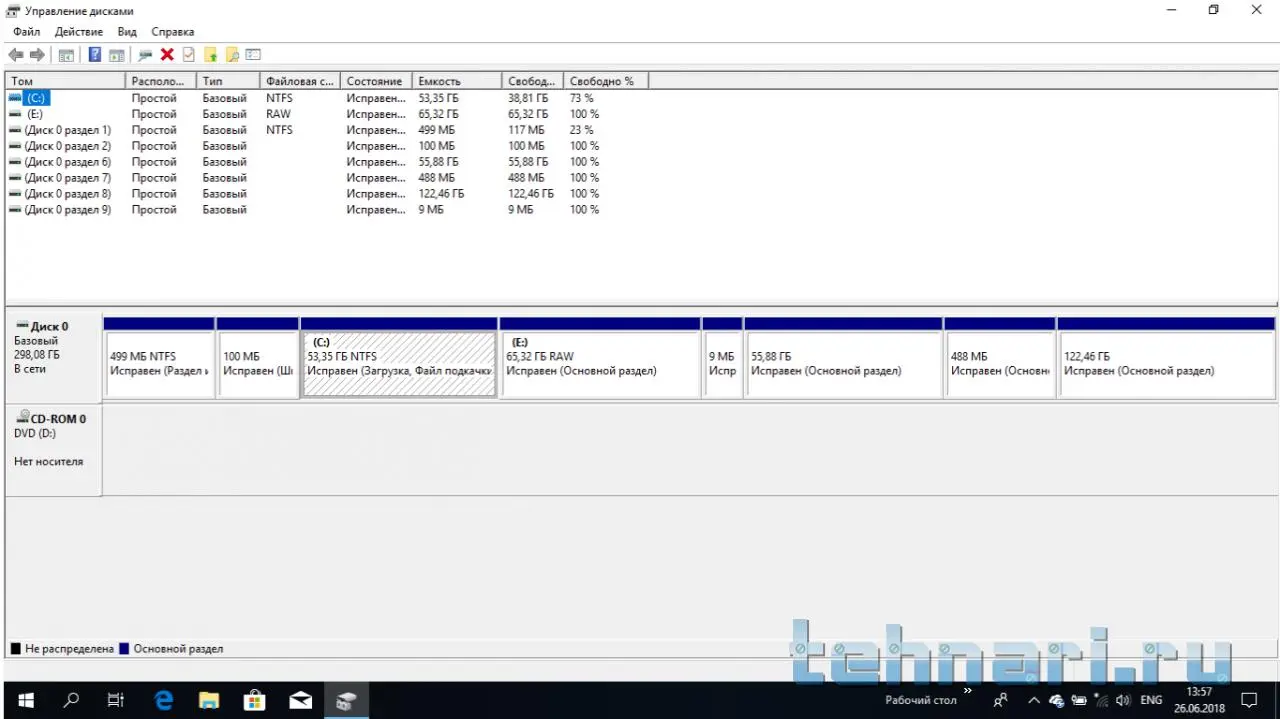This screenshot has width=1280, height=719.
Task: Sort by the Том column header
Action: (x=65, y=81)
